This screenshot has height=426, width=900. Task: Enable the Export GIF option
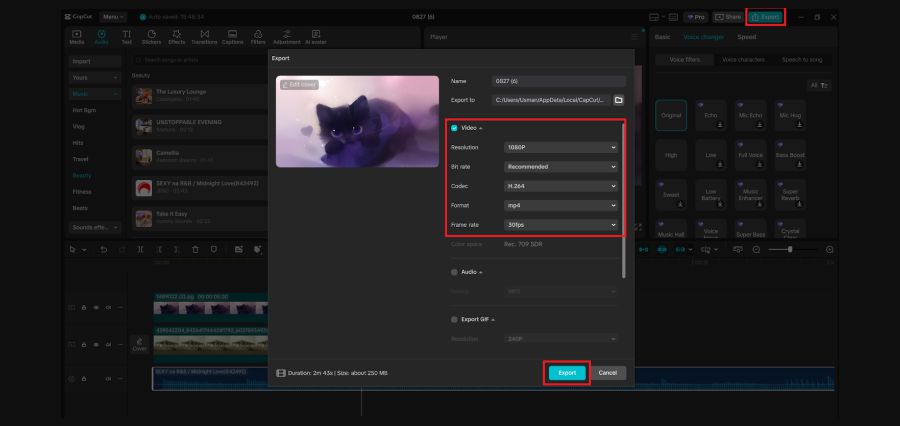[x=454, y=319]
